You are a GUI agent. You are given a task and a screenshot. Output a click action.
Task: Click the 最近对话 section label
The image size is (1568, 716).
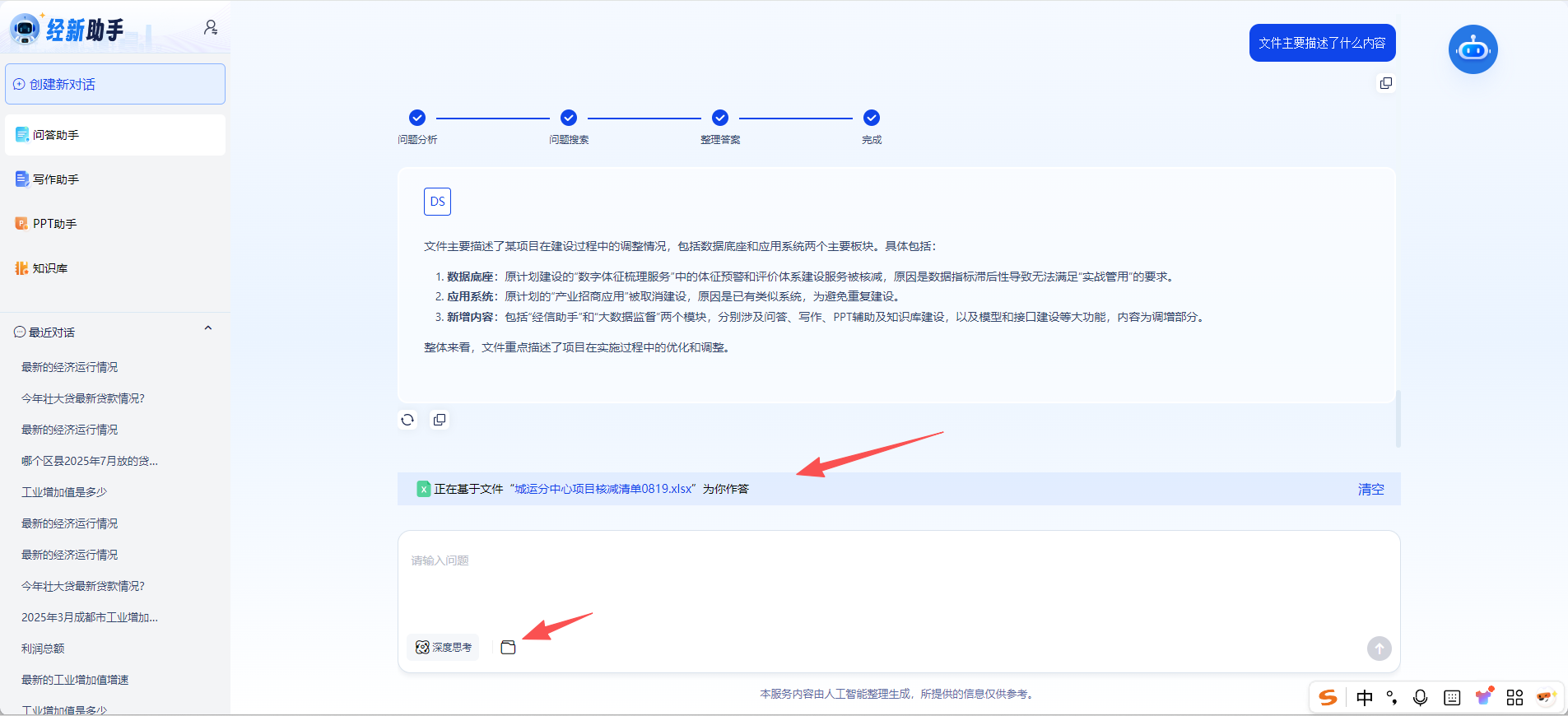(52, 332)
